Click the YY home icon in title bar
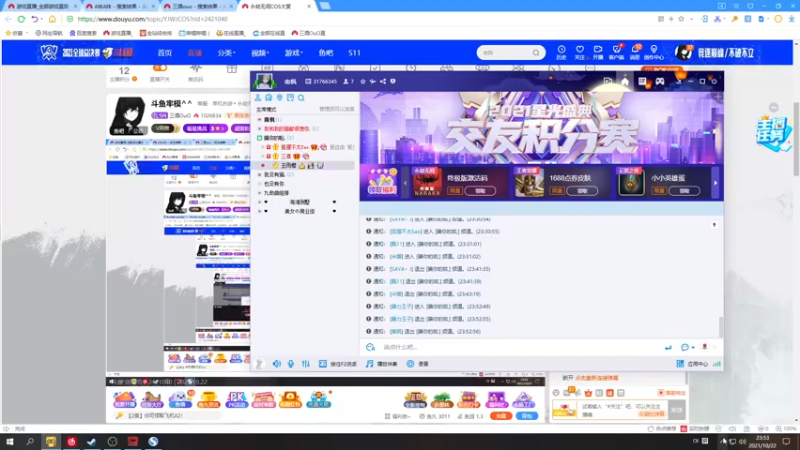 (624, 81)
